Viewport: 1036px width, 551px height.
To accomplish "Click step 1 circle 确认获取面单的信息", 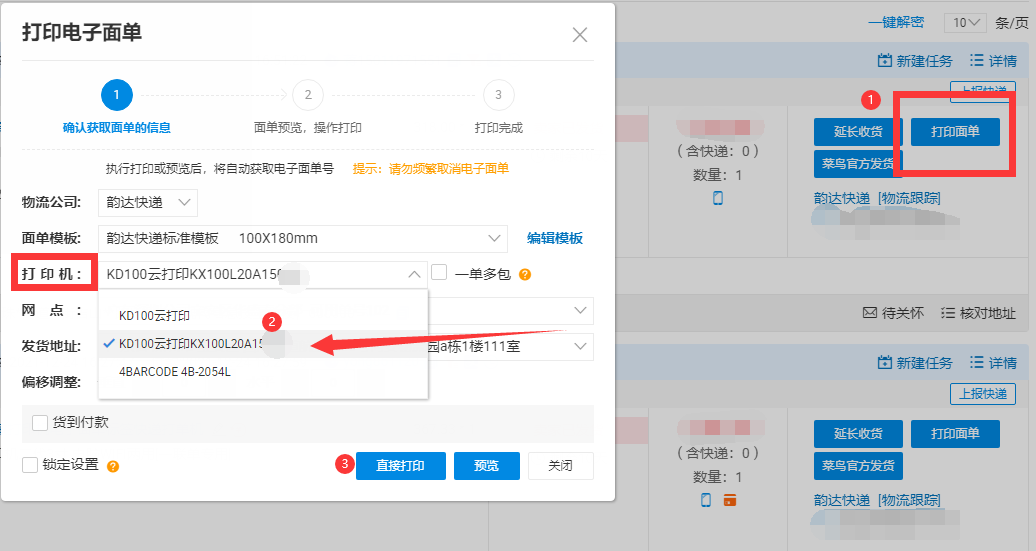I will point(117,95).
